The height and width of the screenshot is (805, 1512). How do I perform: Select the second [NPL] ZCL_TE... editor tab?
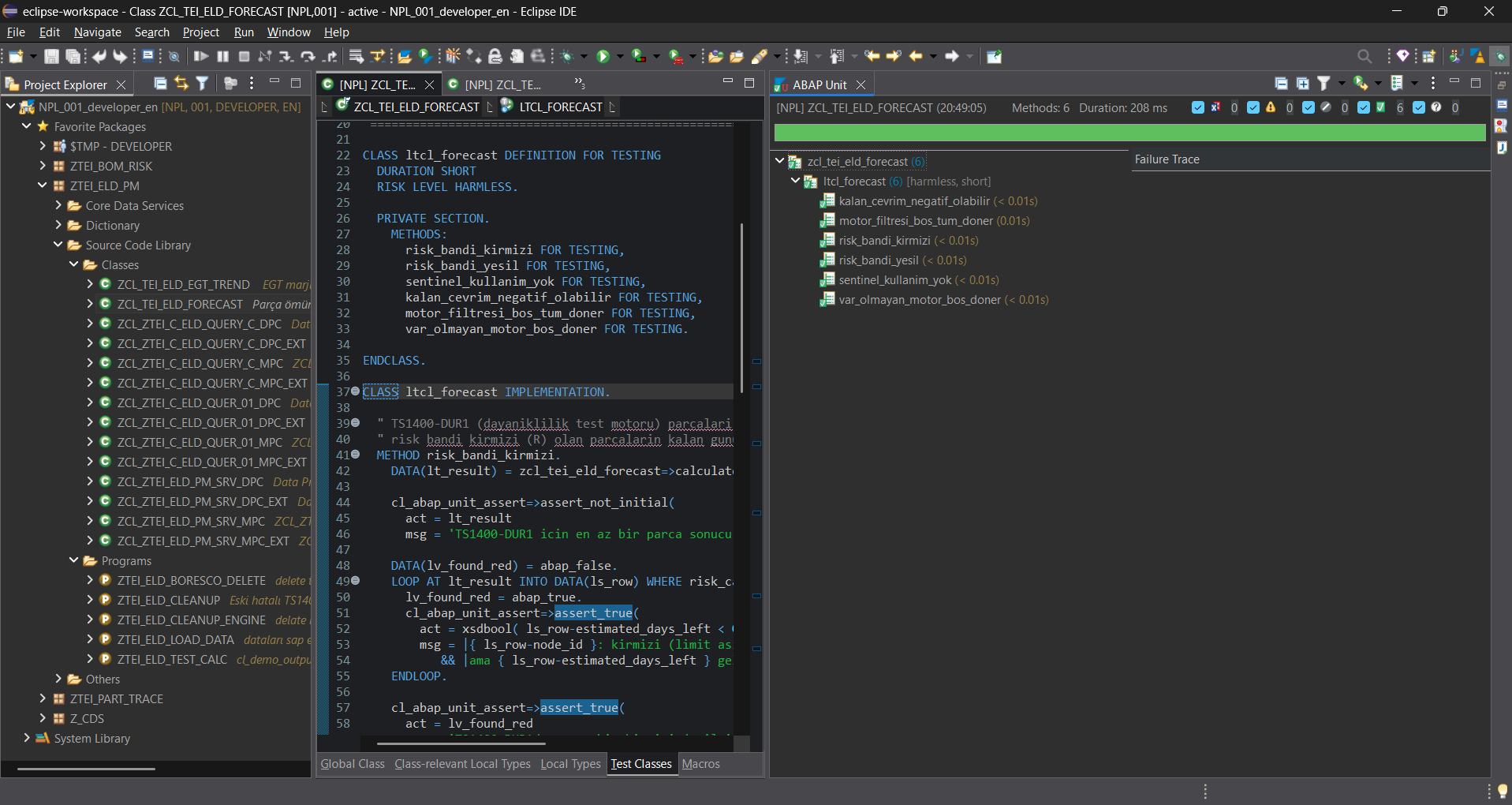[x=502, y=84]
